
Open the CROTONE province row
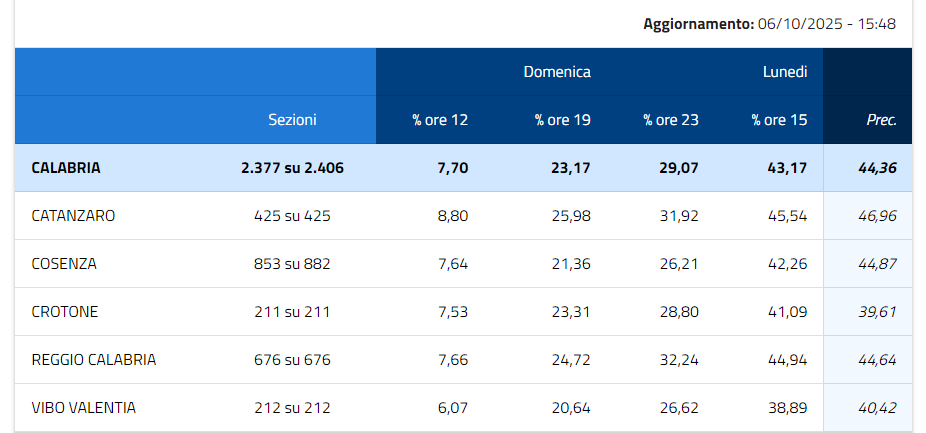[x=65, y=312]
